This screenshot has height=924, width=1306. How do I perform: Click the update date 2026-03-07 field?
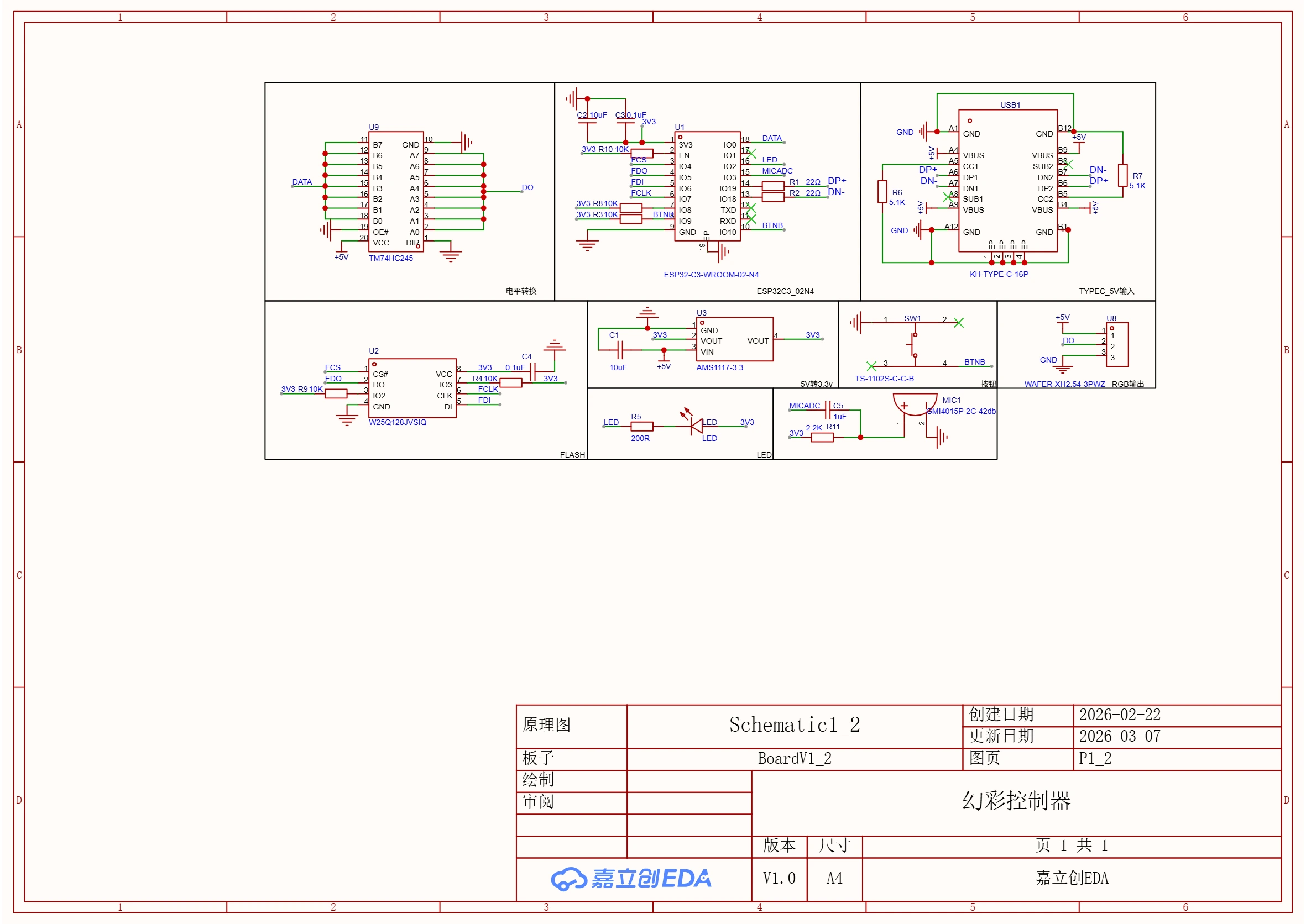click(x=1119, y=736)
